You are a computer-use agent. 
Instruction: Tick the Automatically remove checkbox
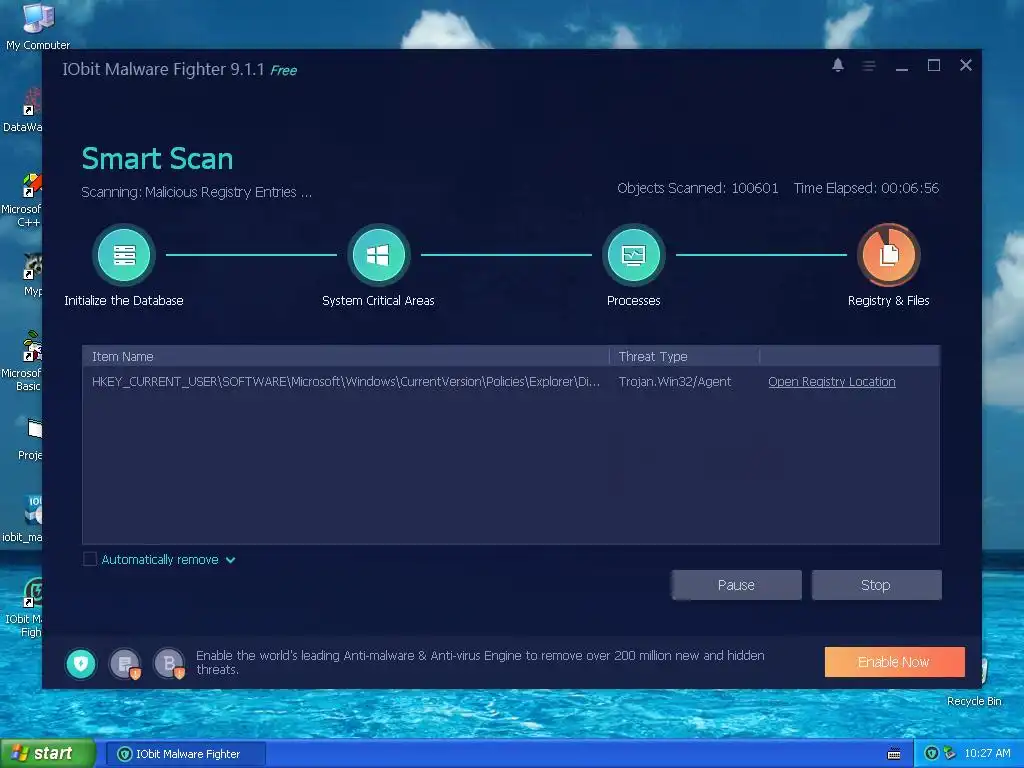[x=90, y=559]
